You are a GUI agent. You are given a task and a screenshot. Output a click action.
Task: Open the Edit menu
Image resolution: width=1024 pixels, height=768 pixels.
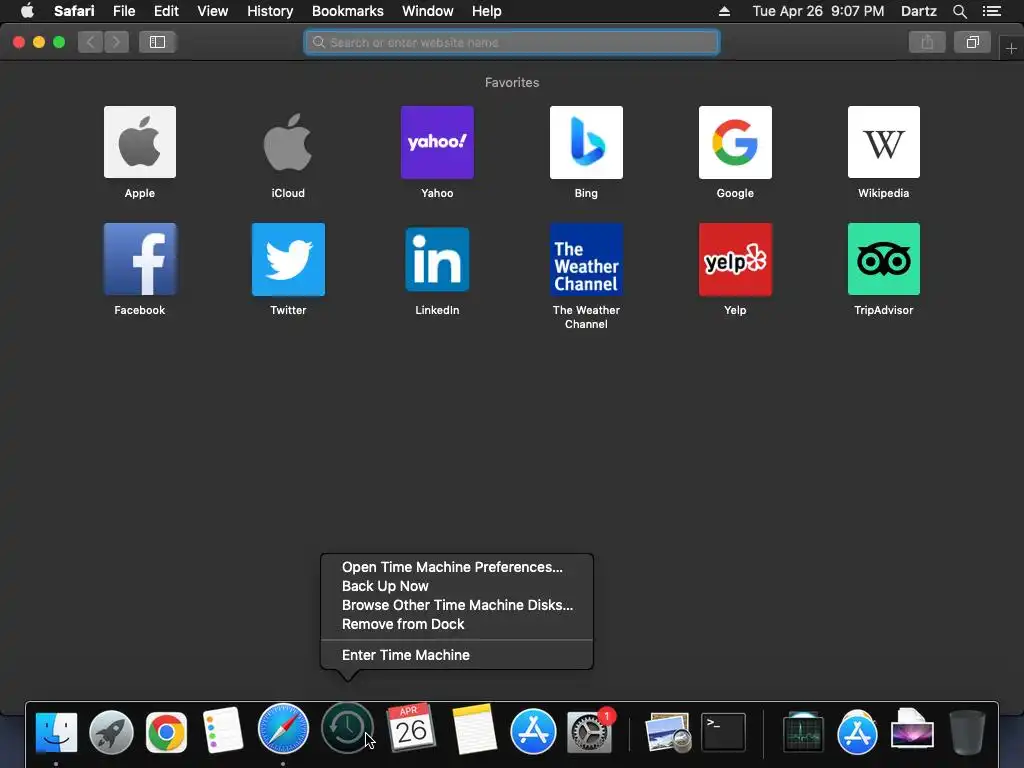(166, 11)
